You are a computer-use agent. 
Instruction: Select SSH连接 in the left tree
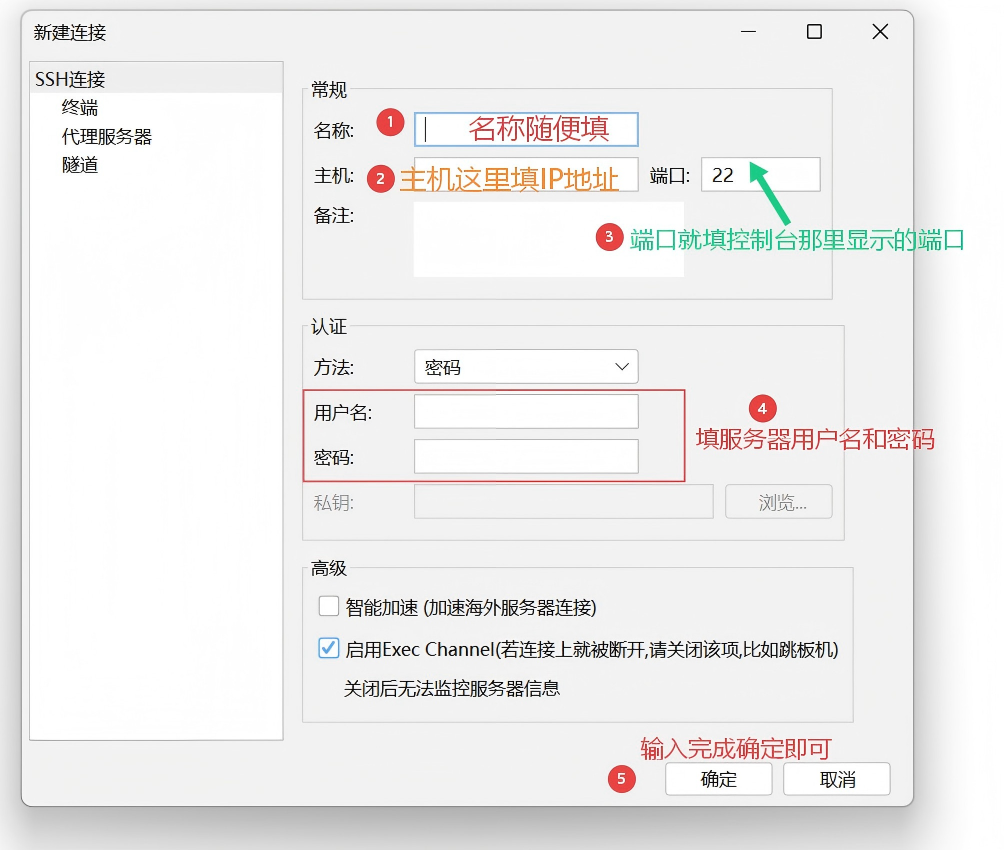click(x=70, y=79)
